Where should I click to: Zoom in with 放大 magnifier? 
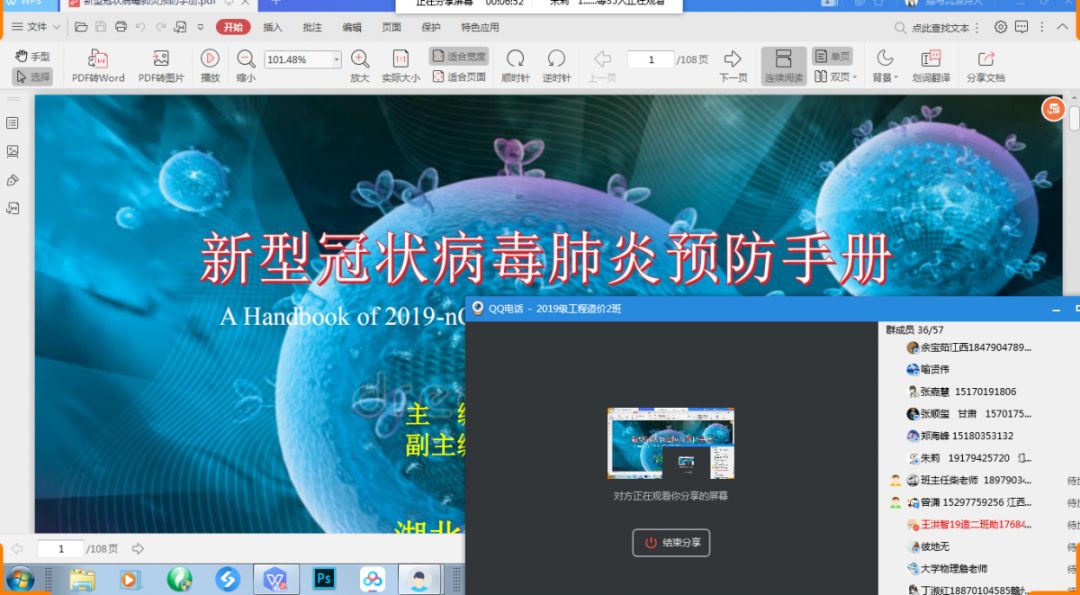coord(360,66)
